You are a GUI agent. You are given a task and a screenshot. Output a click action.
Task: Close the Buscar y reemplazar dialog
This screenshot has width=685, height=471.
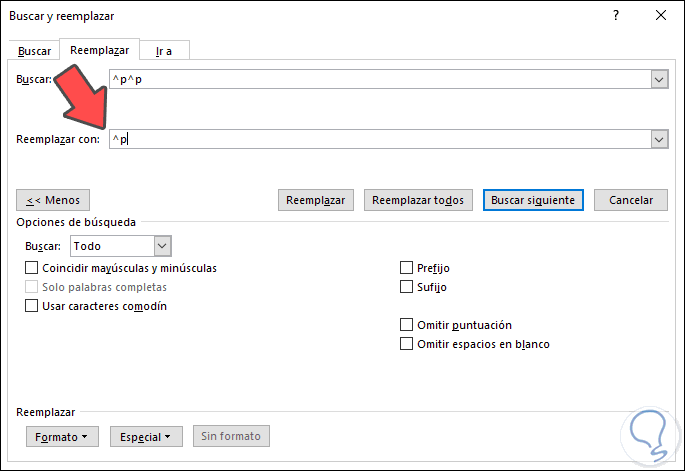[660, 15]
